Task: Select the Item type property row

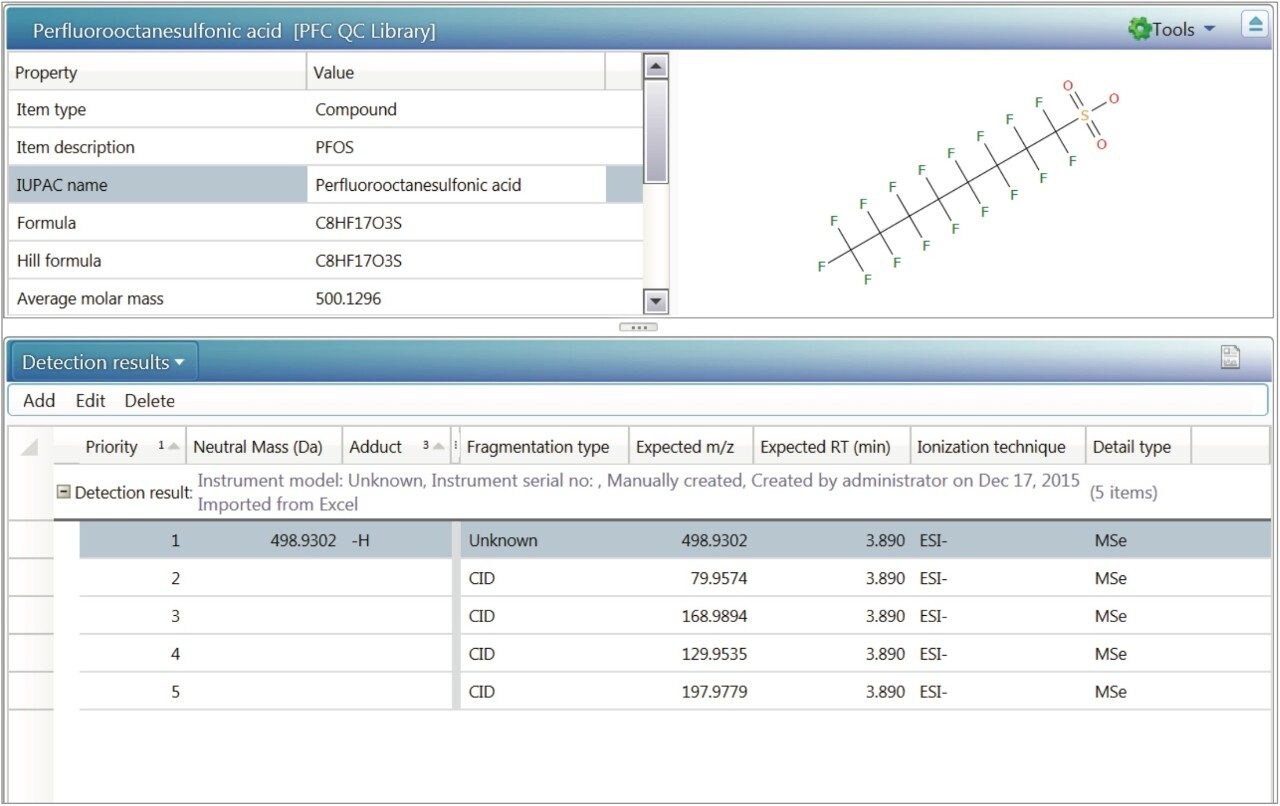Action: point(325,110)
